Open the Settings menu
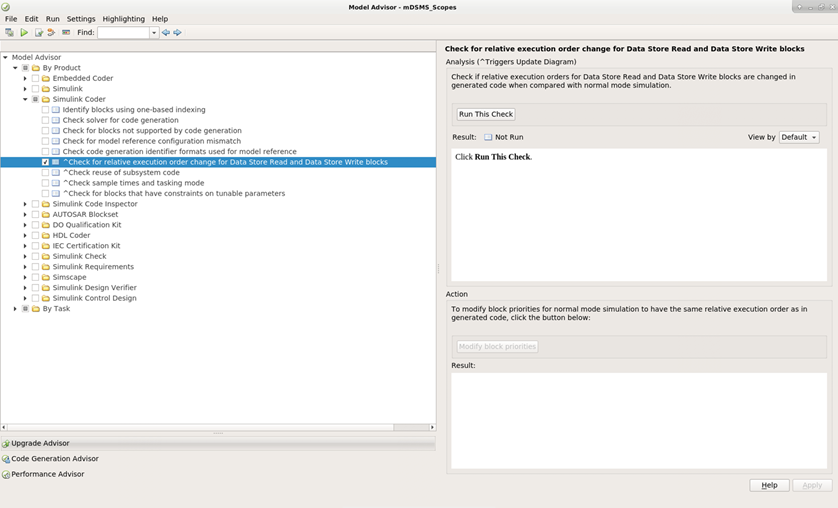 (81, 19)
